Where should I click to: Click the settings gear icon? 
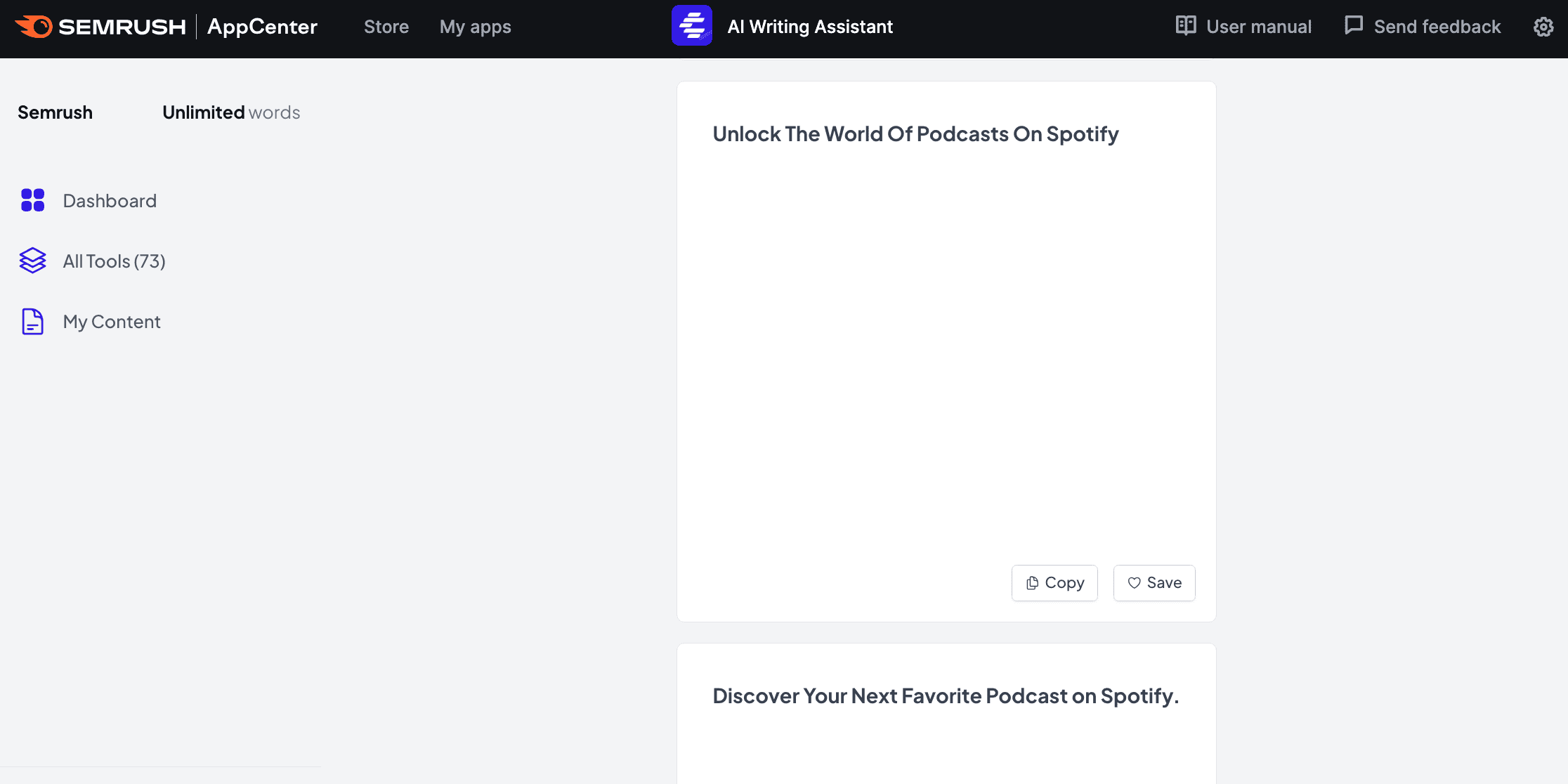pyautogui.click(x=1543, y=27)
